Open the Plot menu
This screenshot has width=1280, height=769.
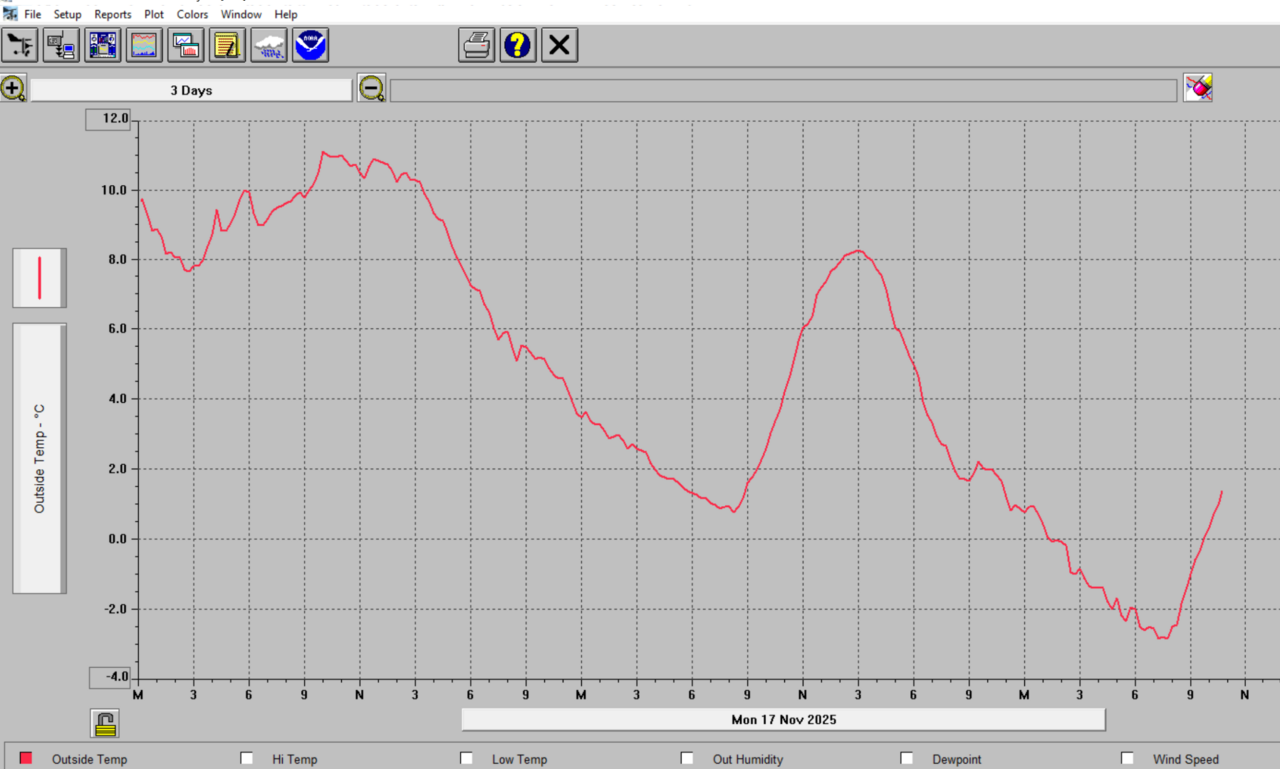coord(154,15)
